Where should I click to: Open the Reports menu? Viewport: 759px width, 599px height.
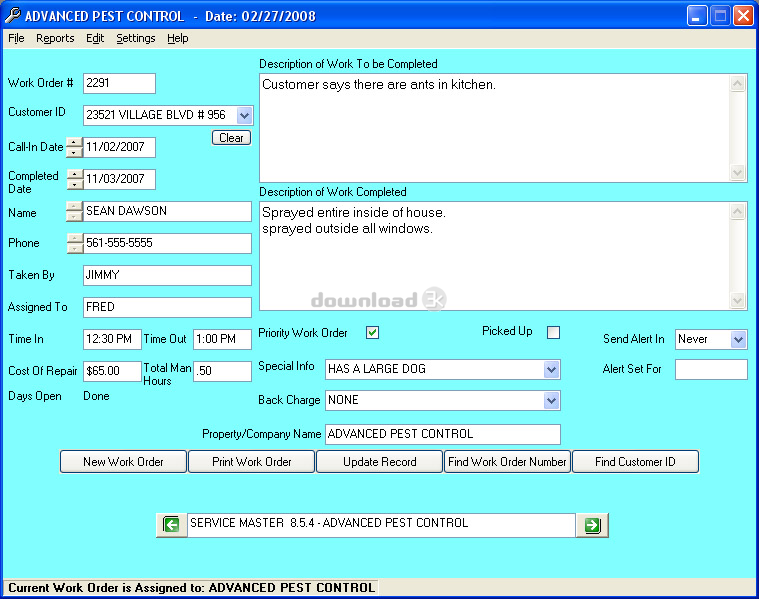coord(55,39)
